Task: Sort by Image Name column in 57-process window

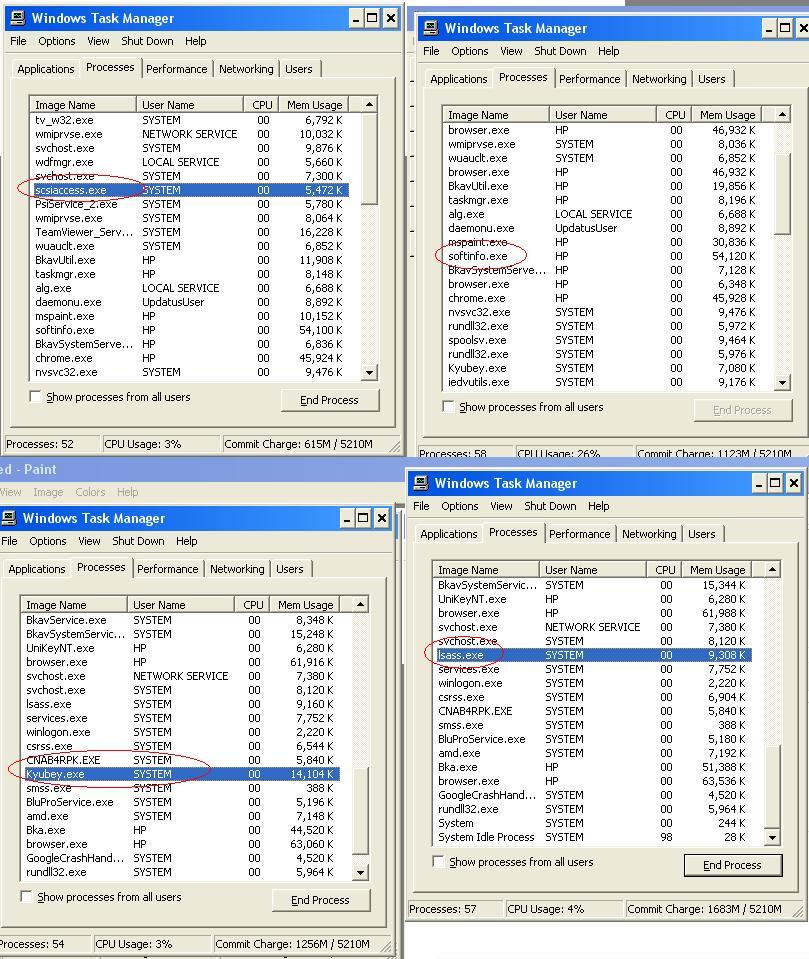Action: click(x=486, y=569)
